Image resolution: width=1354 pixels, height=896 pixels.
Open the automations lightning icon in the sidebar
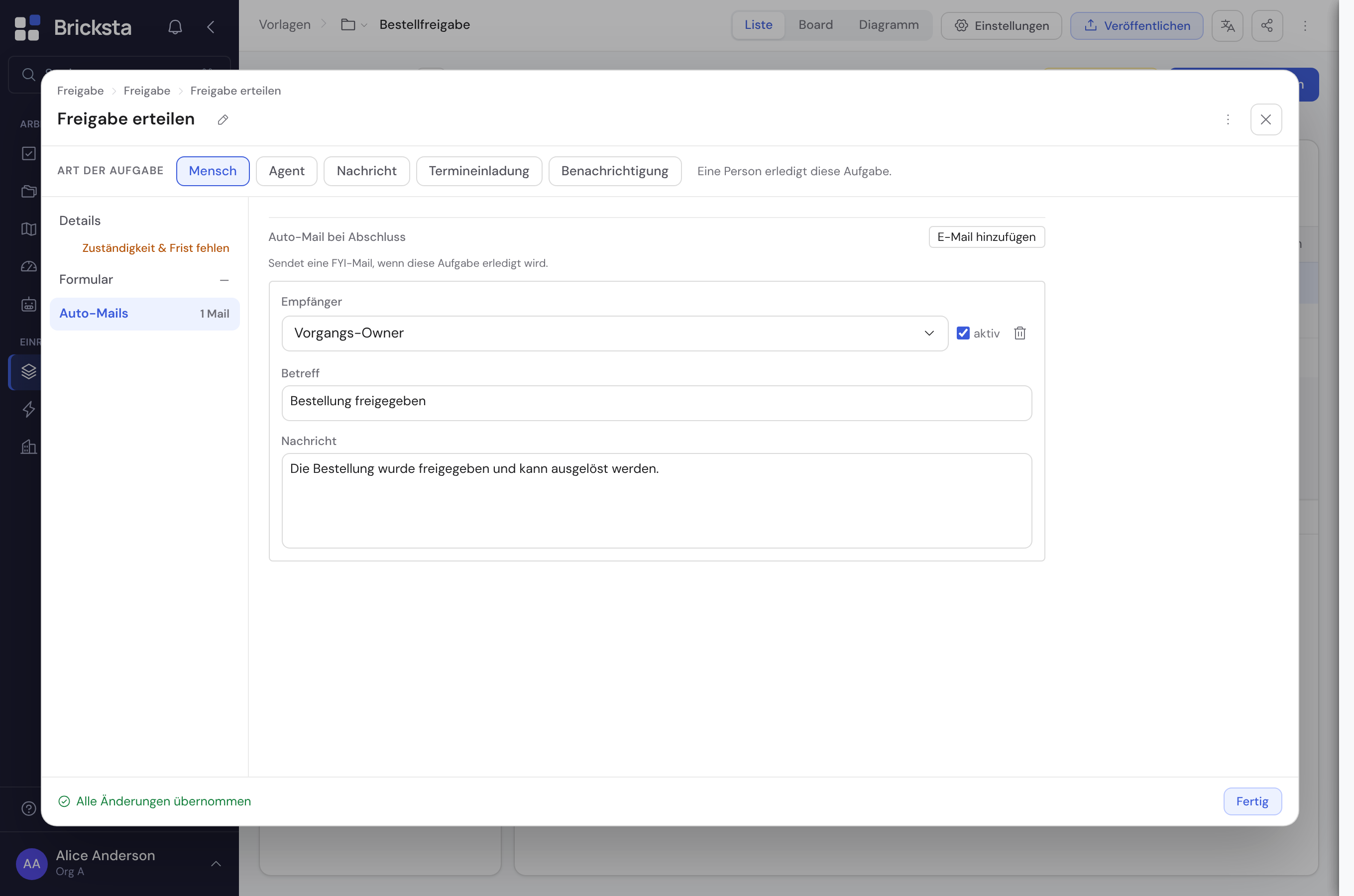click(x=28, y=409)
